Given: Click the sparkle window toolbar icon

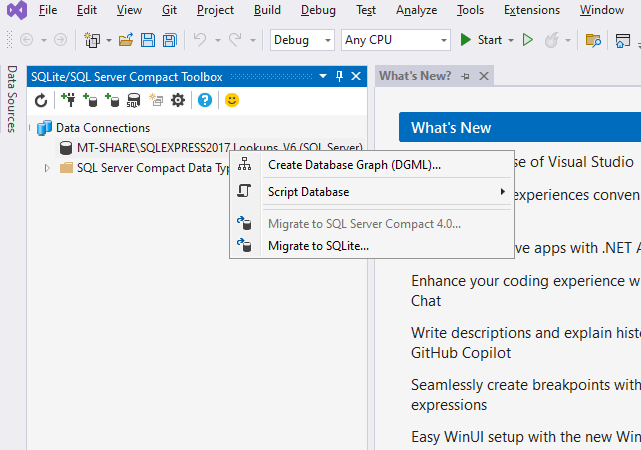Looking at the screenshot, I should point(156,100).
